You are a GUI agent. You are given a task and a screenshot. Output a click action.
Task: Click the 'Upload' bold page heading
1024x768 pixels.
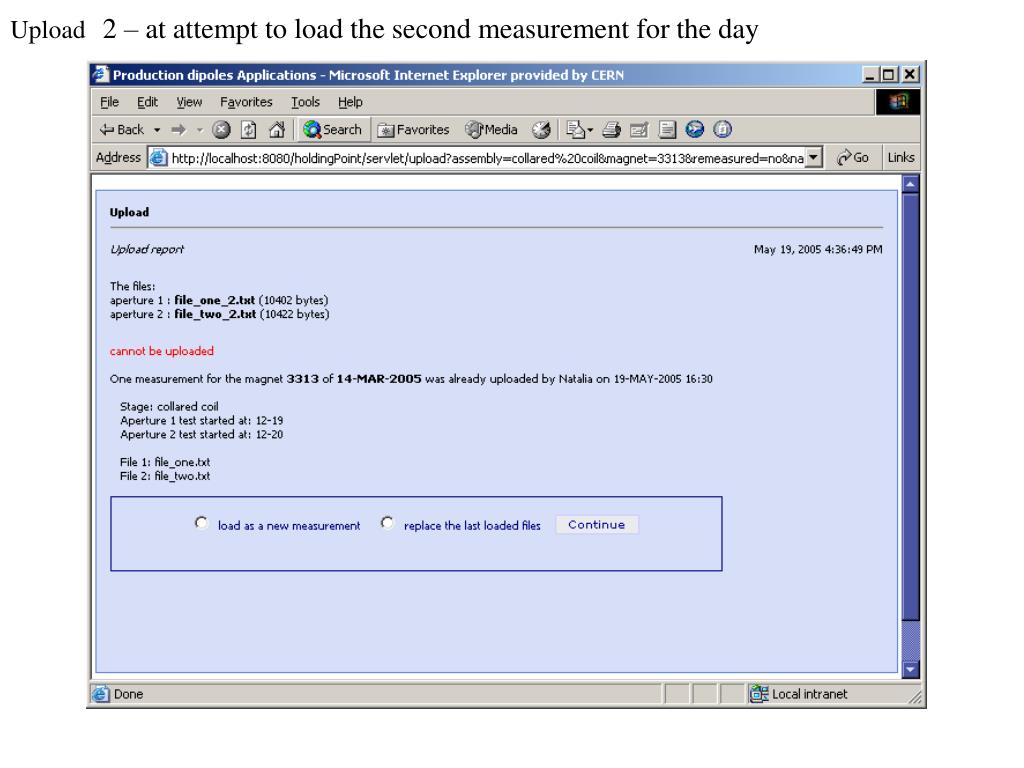coord(129,212)
